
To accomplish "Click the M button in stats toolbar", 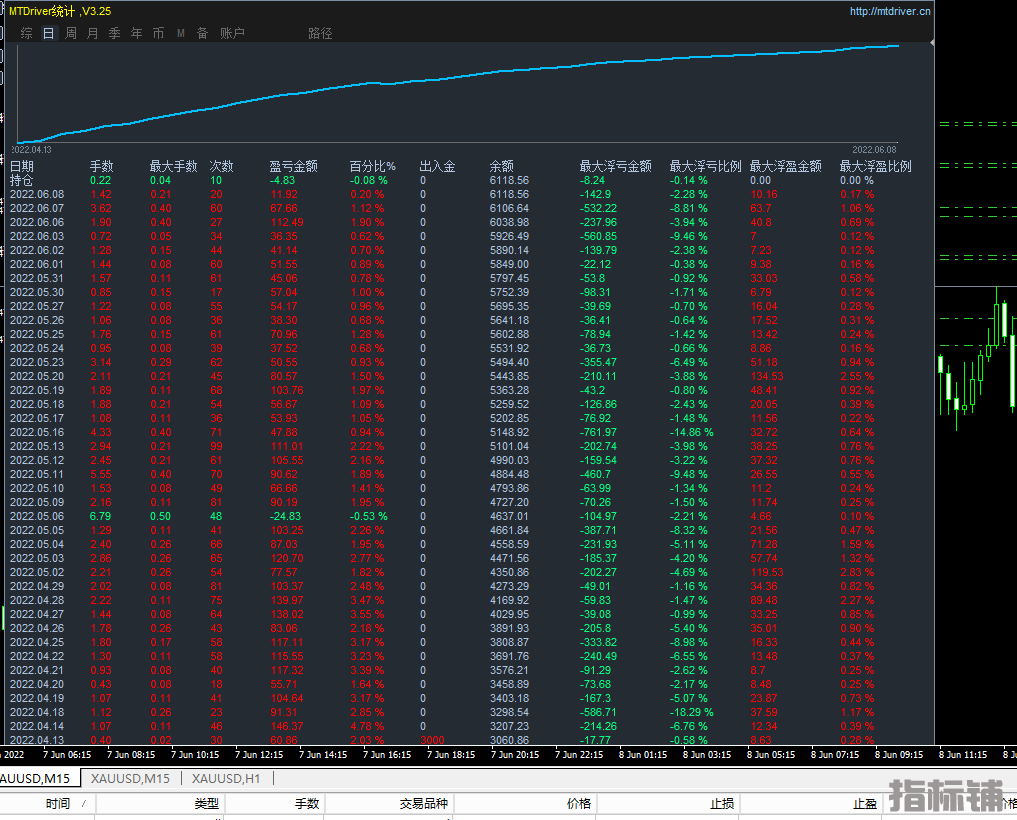I will pyautogui.click(x=181, y=33).
